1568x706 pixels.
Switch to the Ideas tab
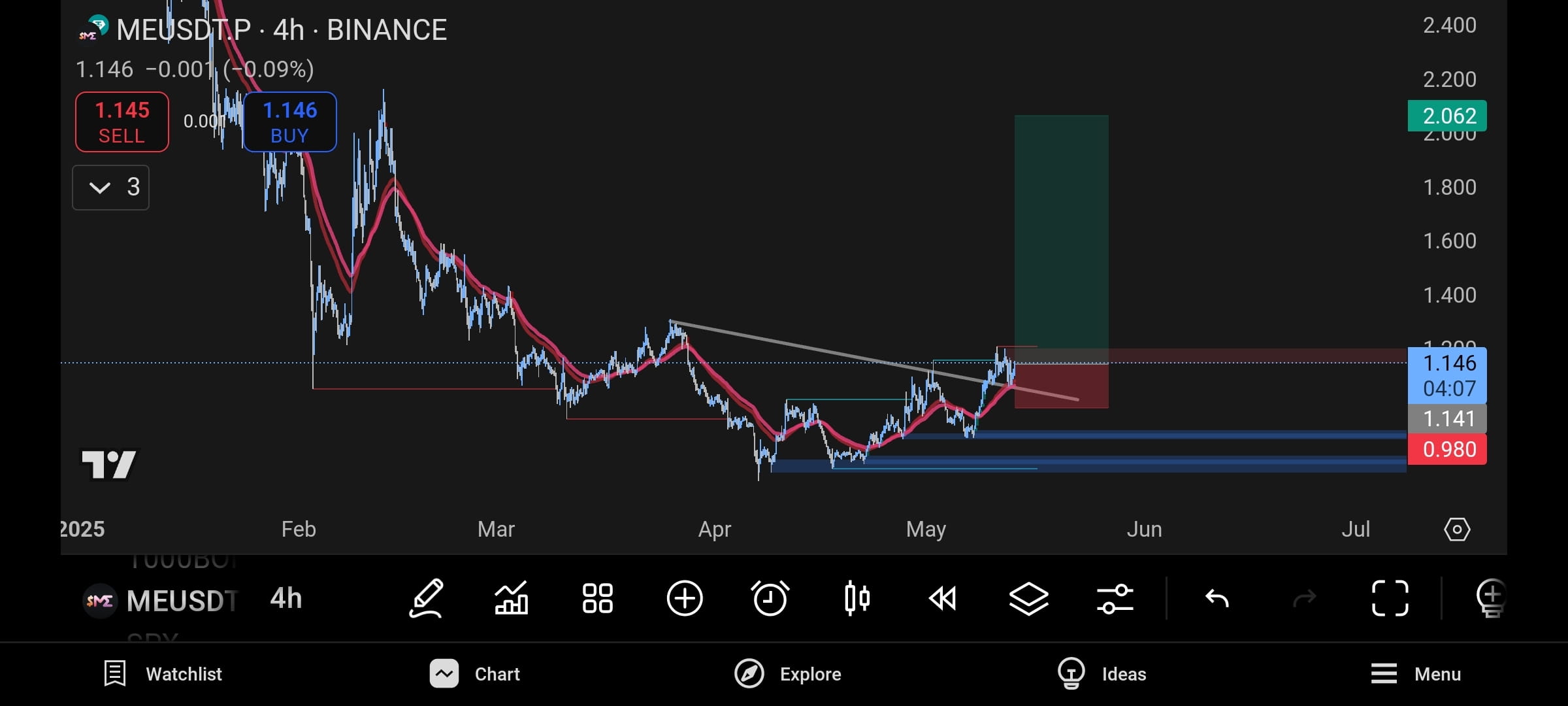[1102, 674]
